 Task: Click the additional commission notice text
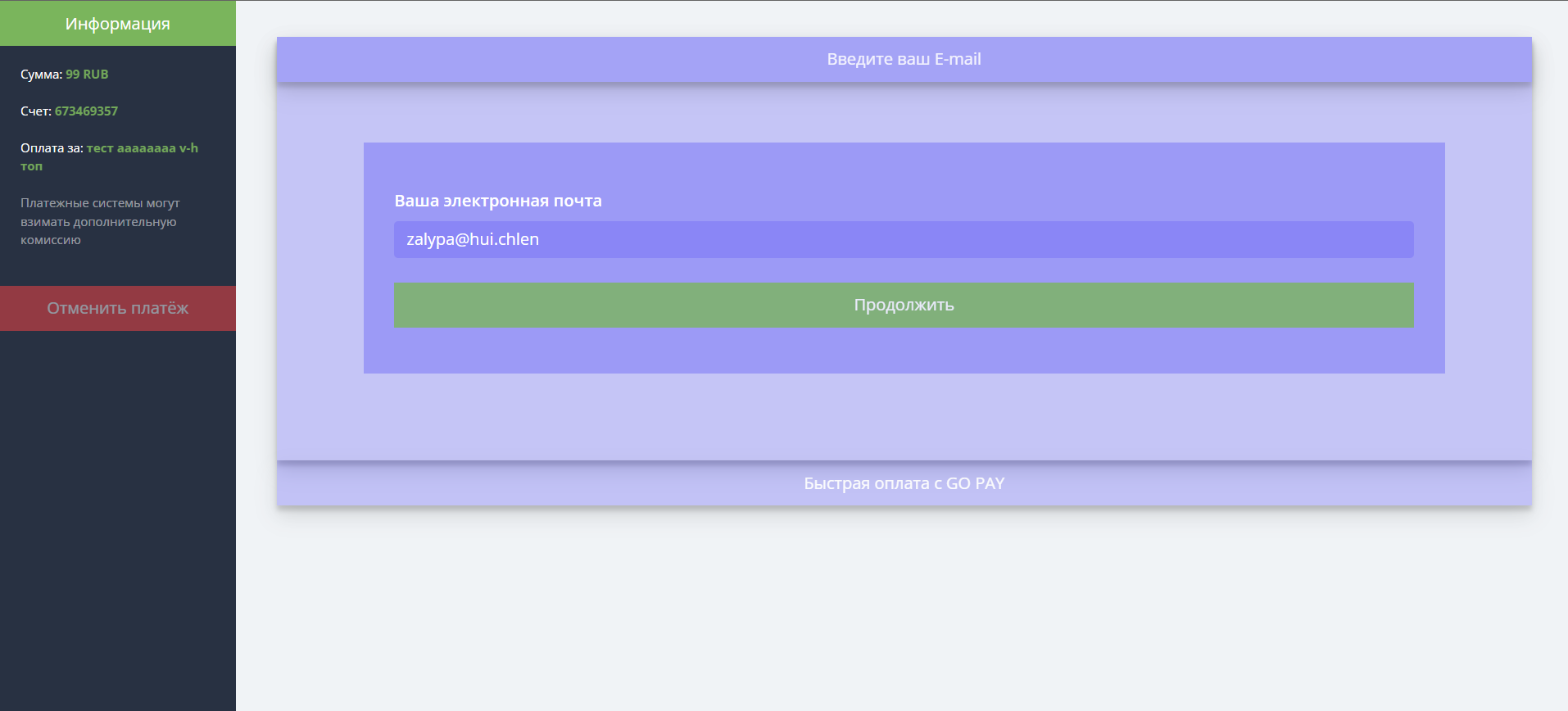pyautogui.click(x=98, y=221)
